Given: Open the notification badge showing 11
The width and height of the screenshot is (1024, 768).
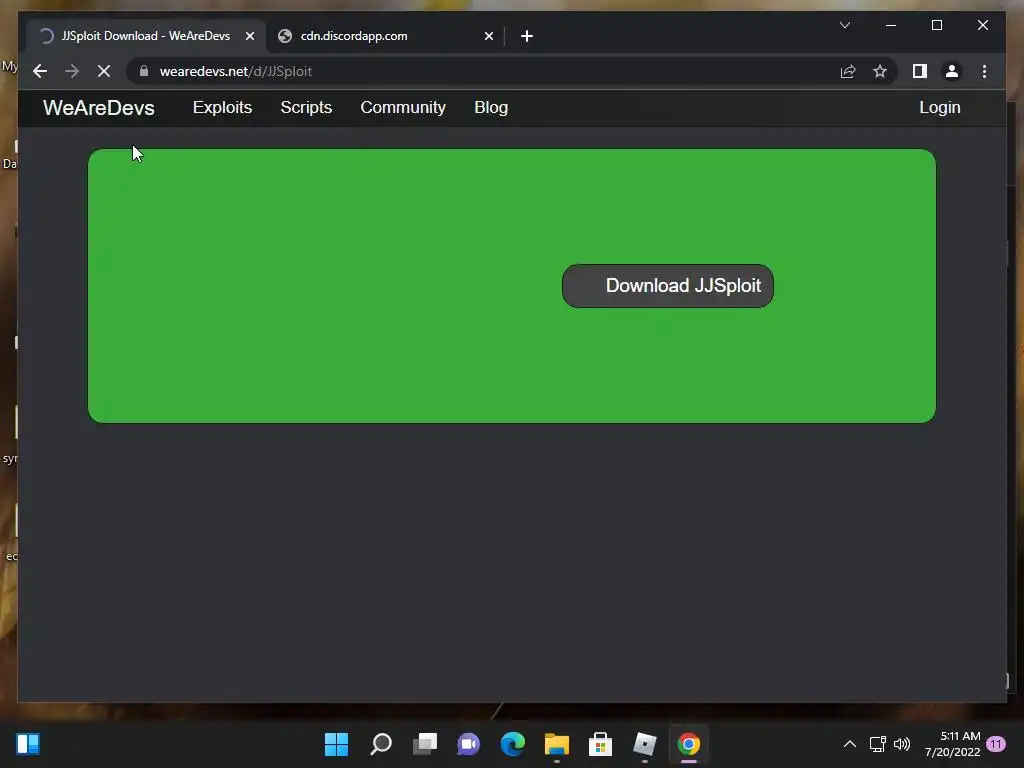Looking at the screenshot, I should coord(996,744).
